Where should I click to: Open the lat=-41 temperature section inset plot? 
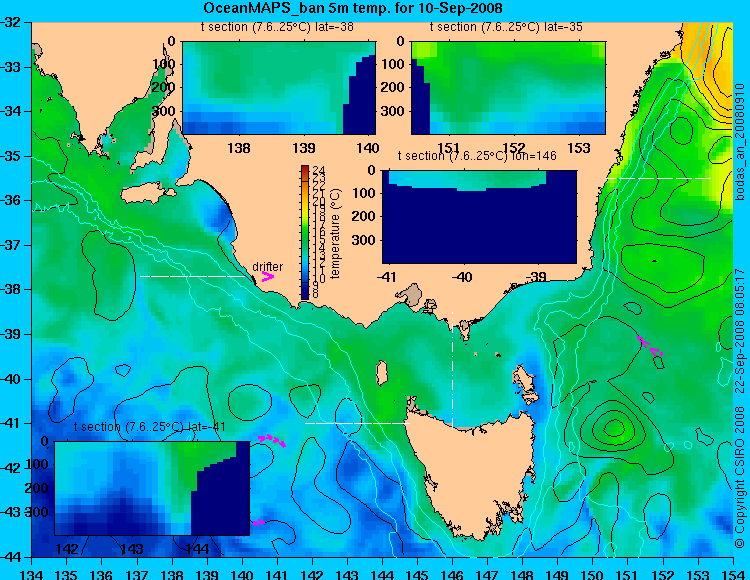[x=152, y=488]
